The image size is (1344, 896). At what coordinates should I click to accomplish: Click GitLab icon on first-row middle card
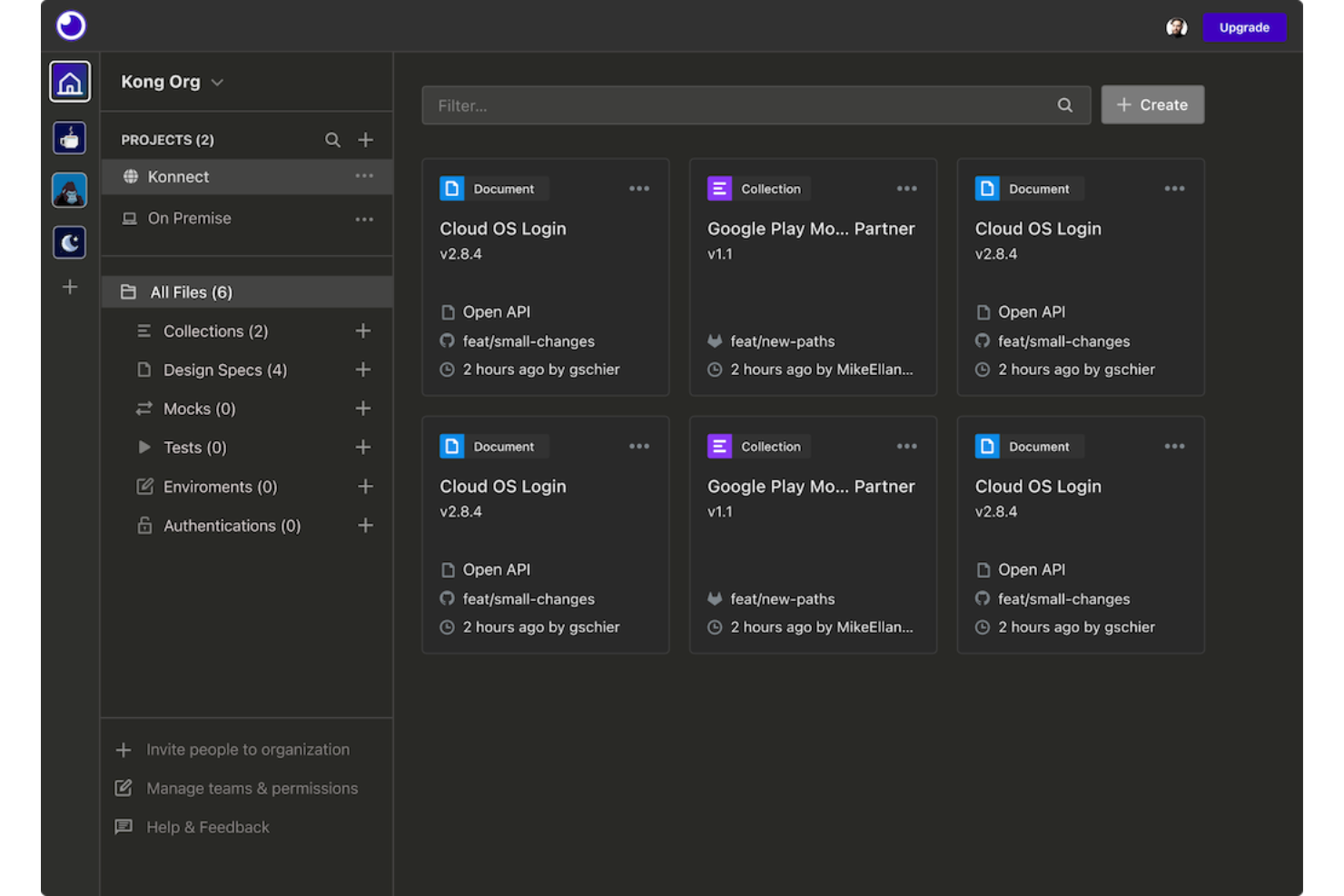point(716,341)
